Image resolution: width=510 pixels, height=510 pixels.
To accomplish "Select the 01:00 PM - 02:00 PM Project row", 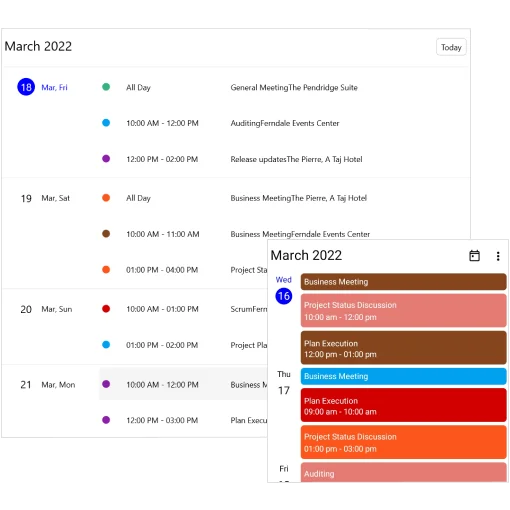I will tap(183, 345).
